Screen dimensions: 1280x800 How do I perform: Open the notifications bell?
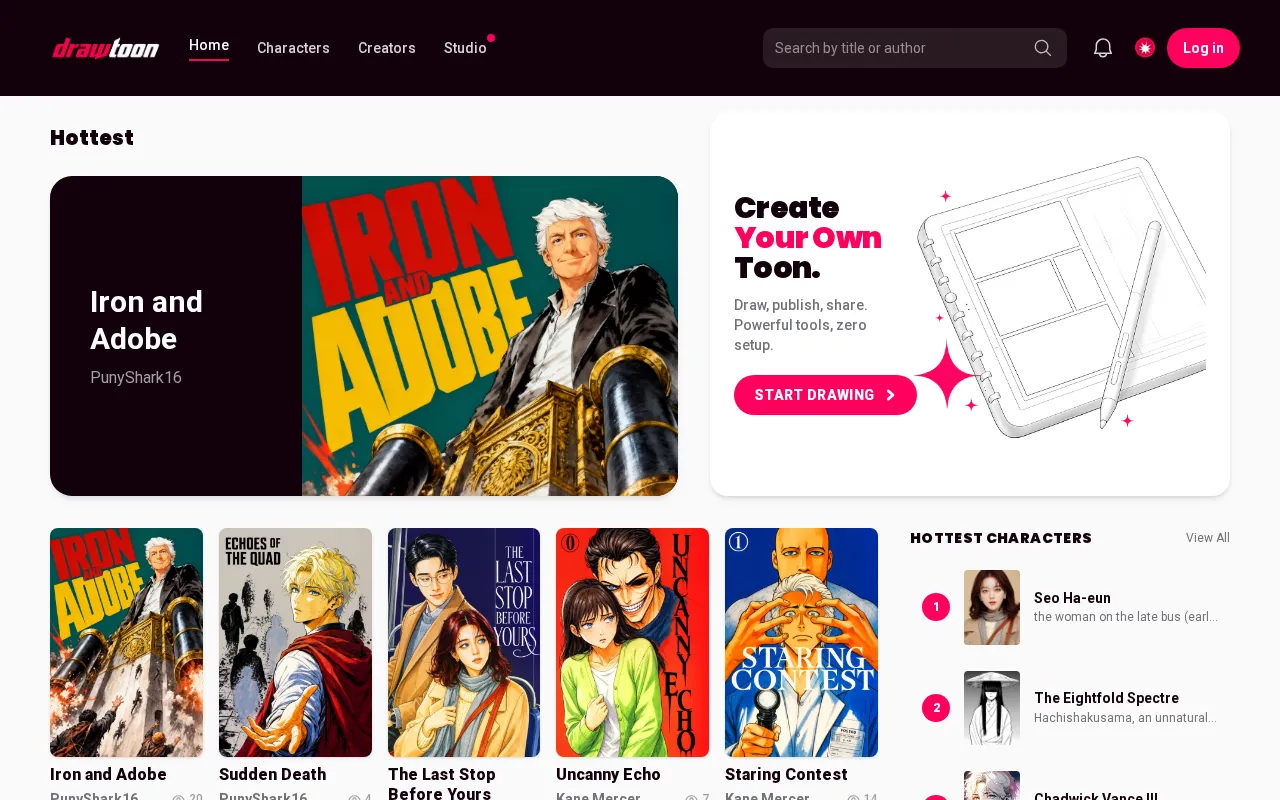1103,48
